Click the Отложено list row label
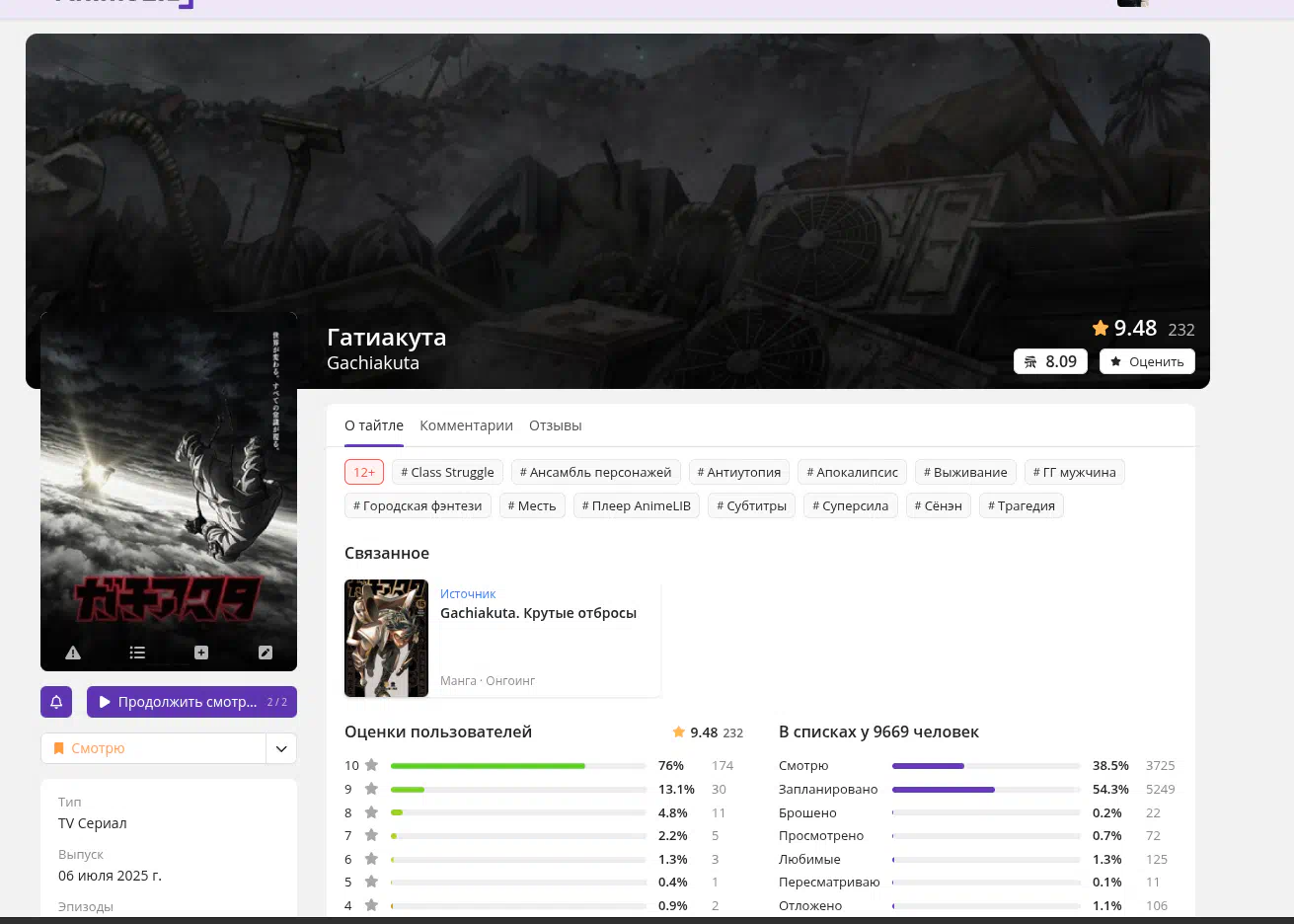The height and width of the screenshot is (924, 1294). tap(810, 905)
